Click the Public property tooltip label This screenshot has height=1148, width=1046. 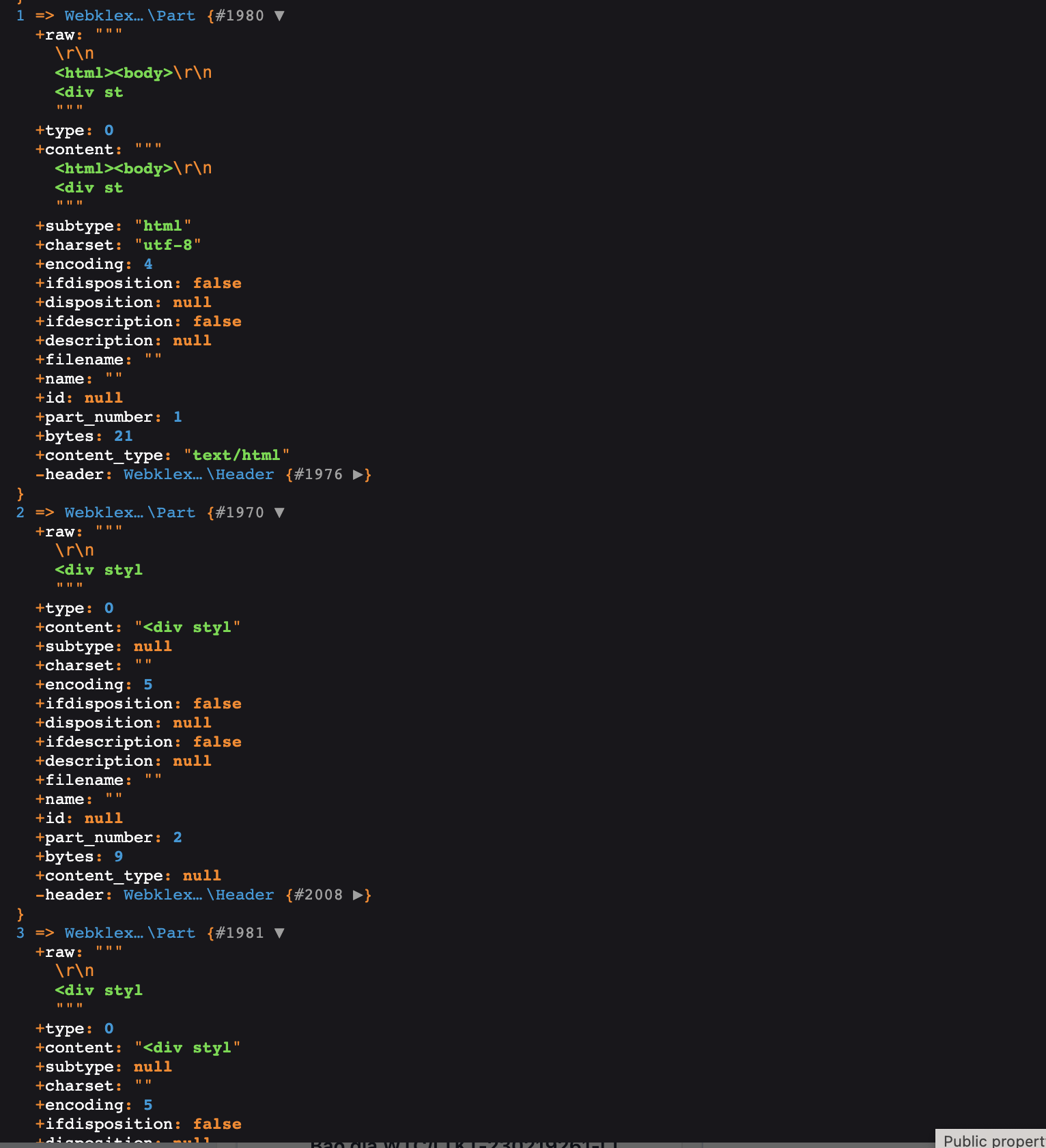[x=991, y=1140]
